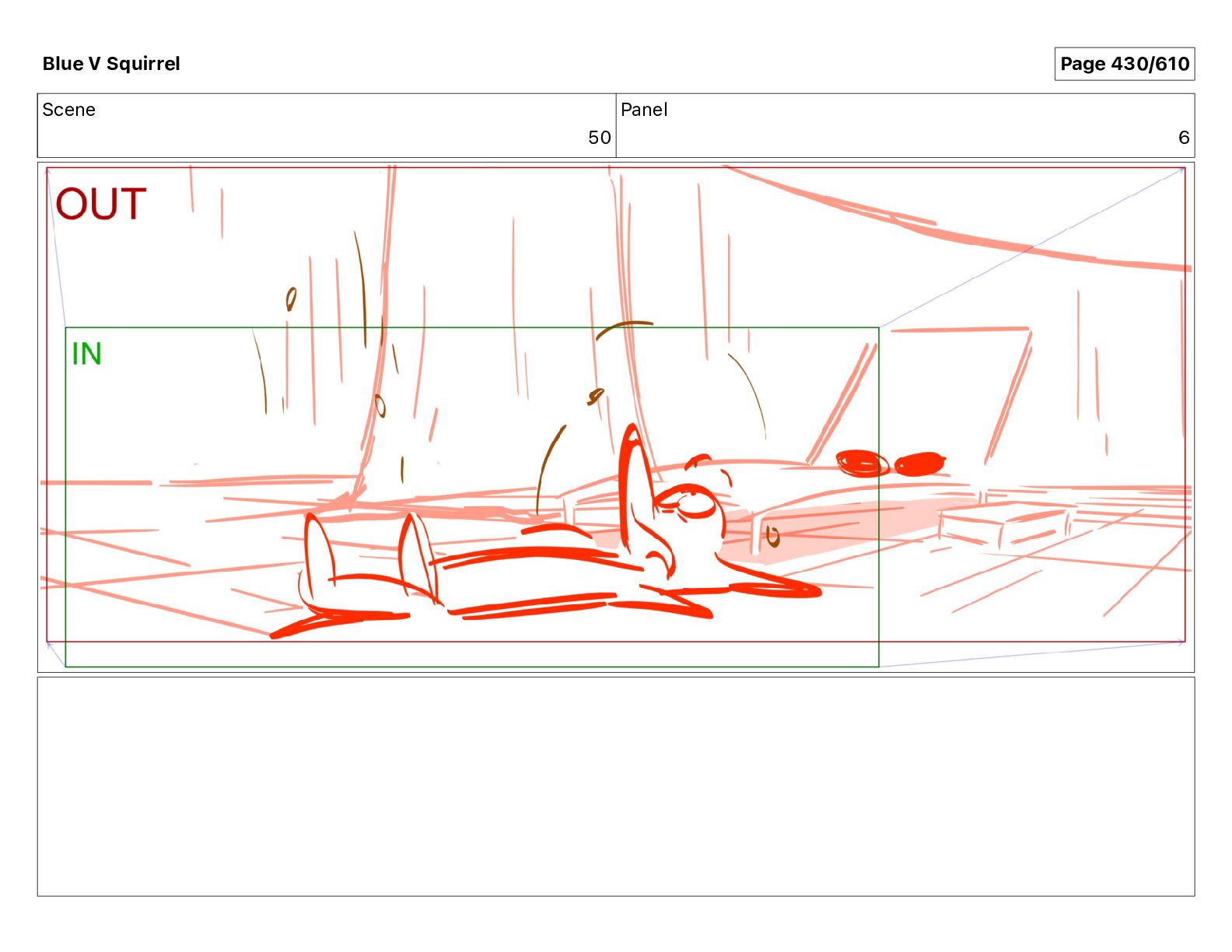Screen dimensions: 1232x952
Task: Click the 'Scene' label
Action: 68,110
